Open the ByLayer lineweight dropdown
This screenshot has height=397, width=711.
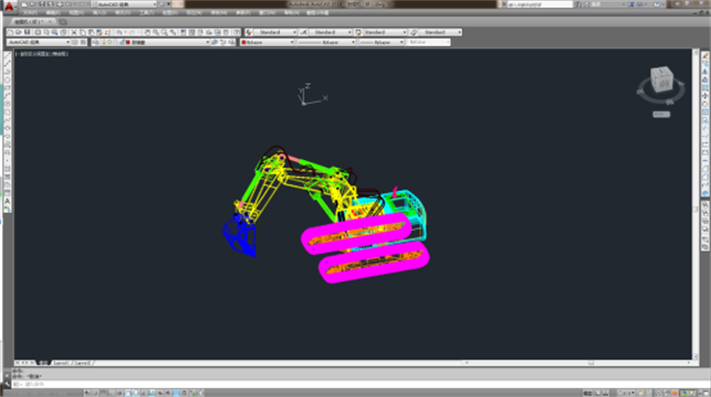381,42
